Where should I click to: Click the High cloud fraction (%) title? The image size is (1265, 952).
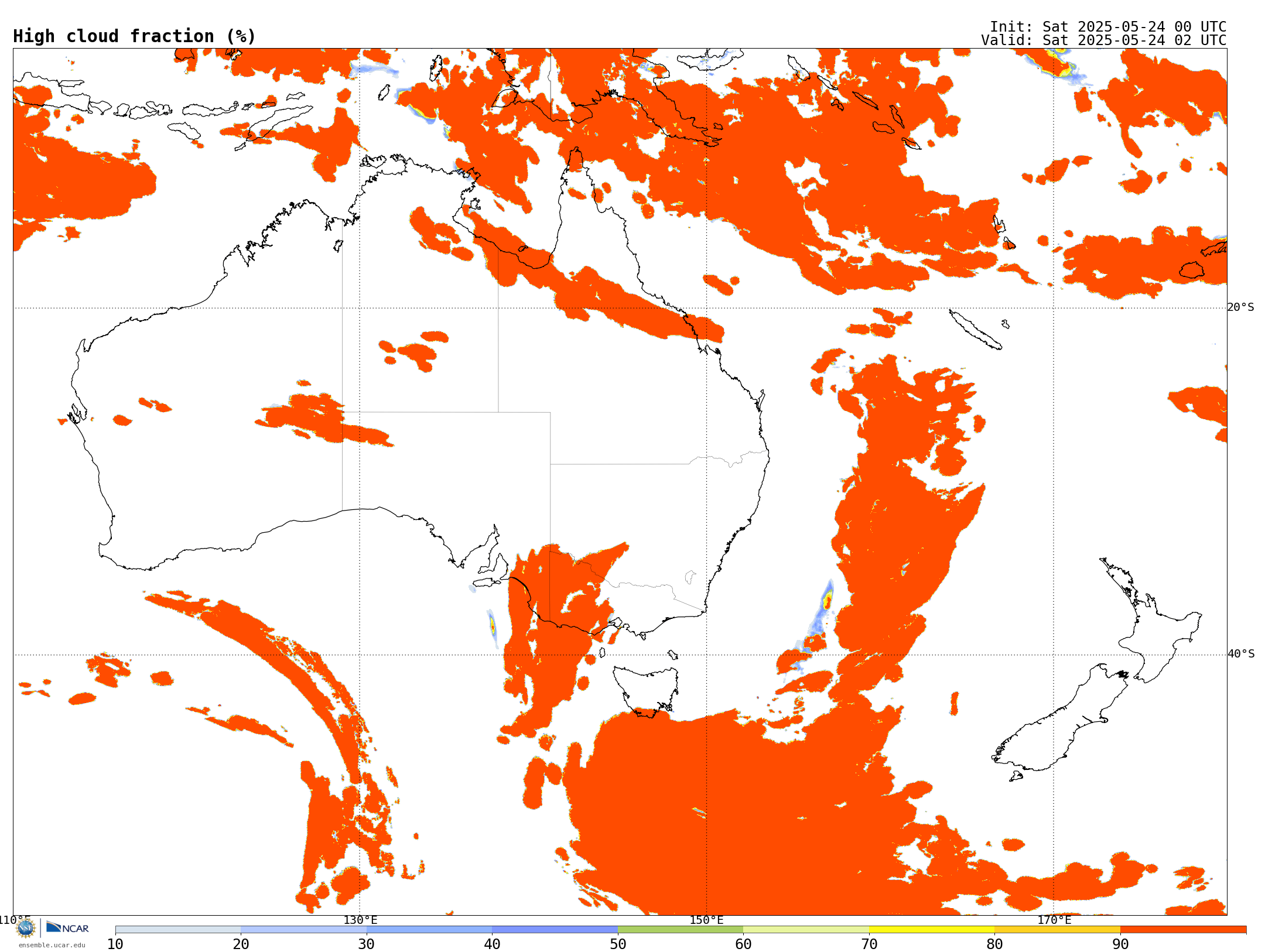click(x=135, y=36)
